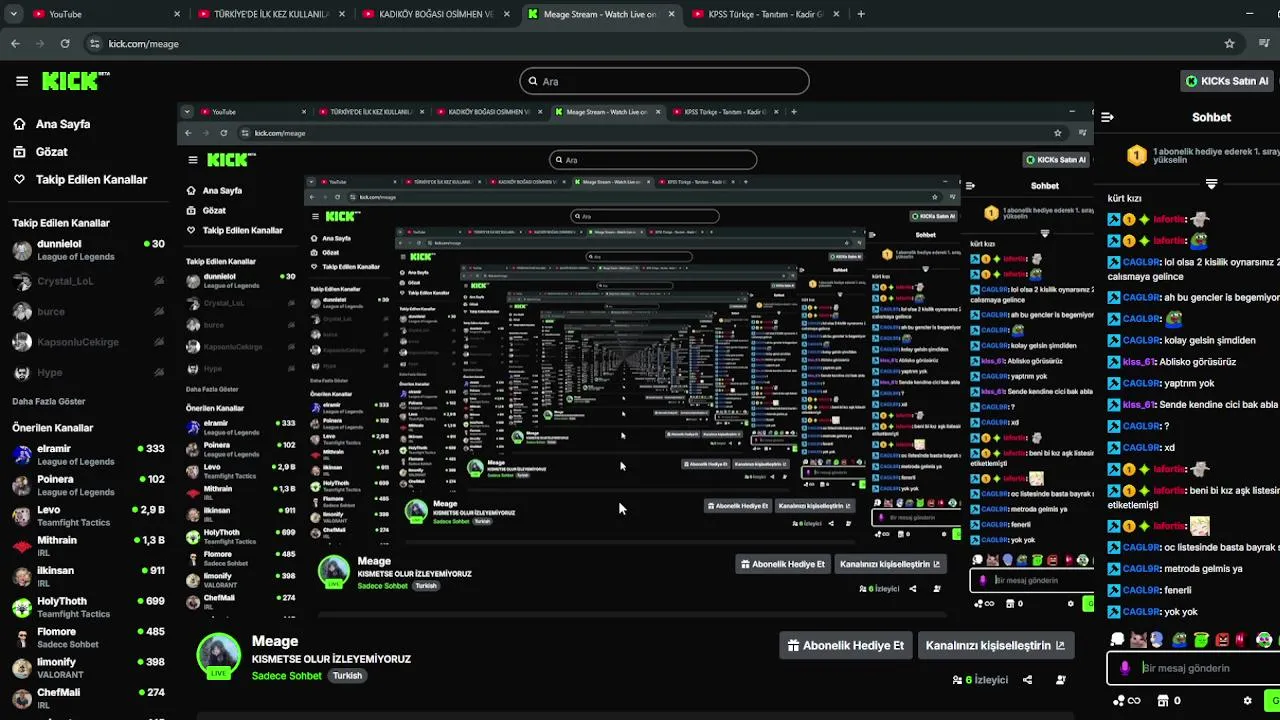Click the 6 İzleyici viewer count
The height and width of the screenshot is (720, 1280).
click(x=980, y=680)
